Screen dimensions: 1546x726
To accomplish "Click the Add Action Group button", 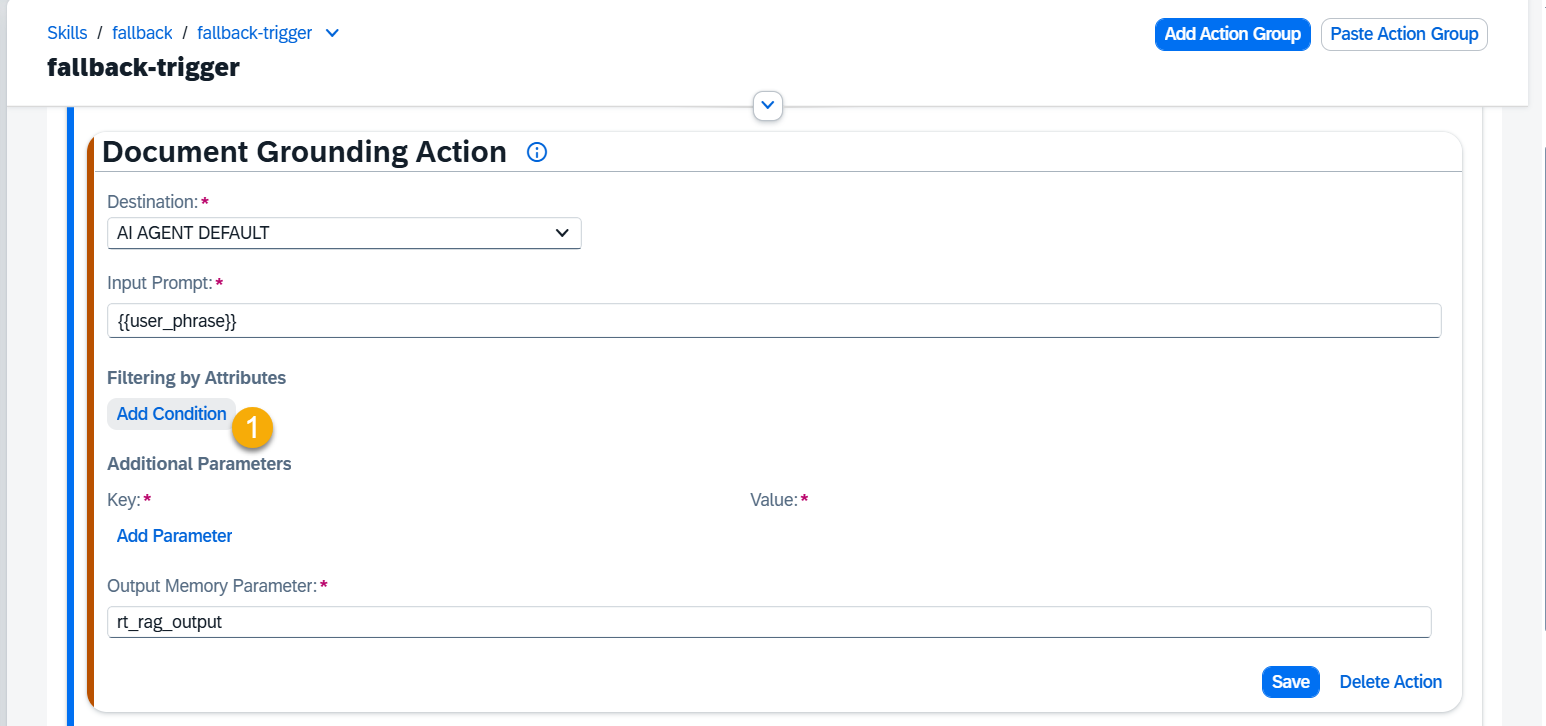I will coord(1232,34).
